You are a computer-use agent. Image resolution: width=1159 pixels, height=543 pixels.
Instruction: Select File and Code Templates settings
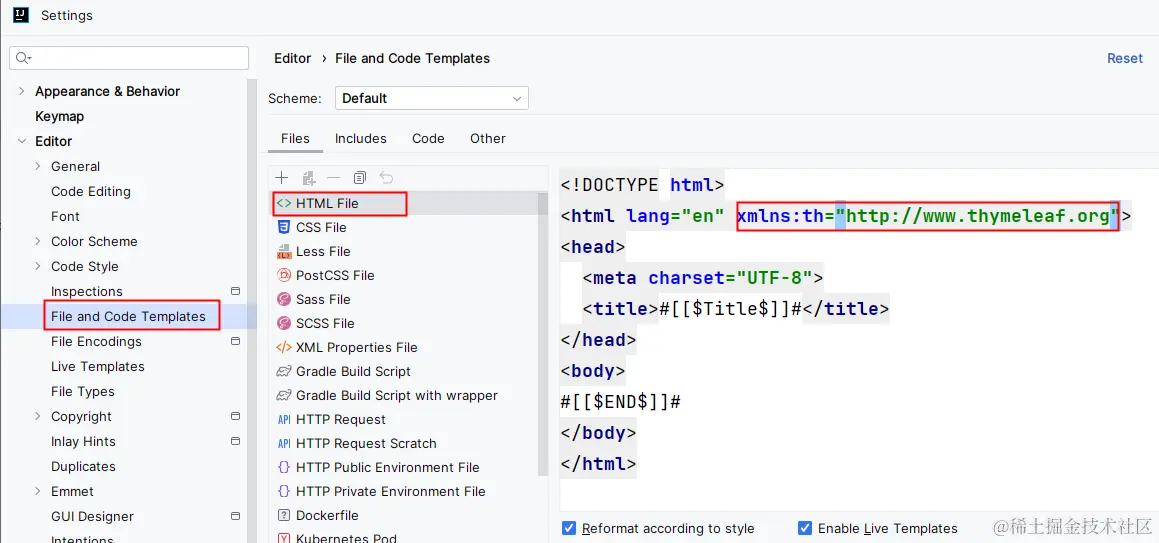click(x=129, y=316)
